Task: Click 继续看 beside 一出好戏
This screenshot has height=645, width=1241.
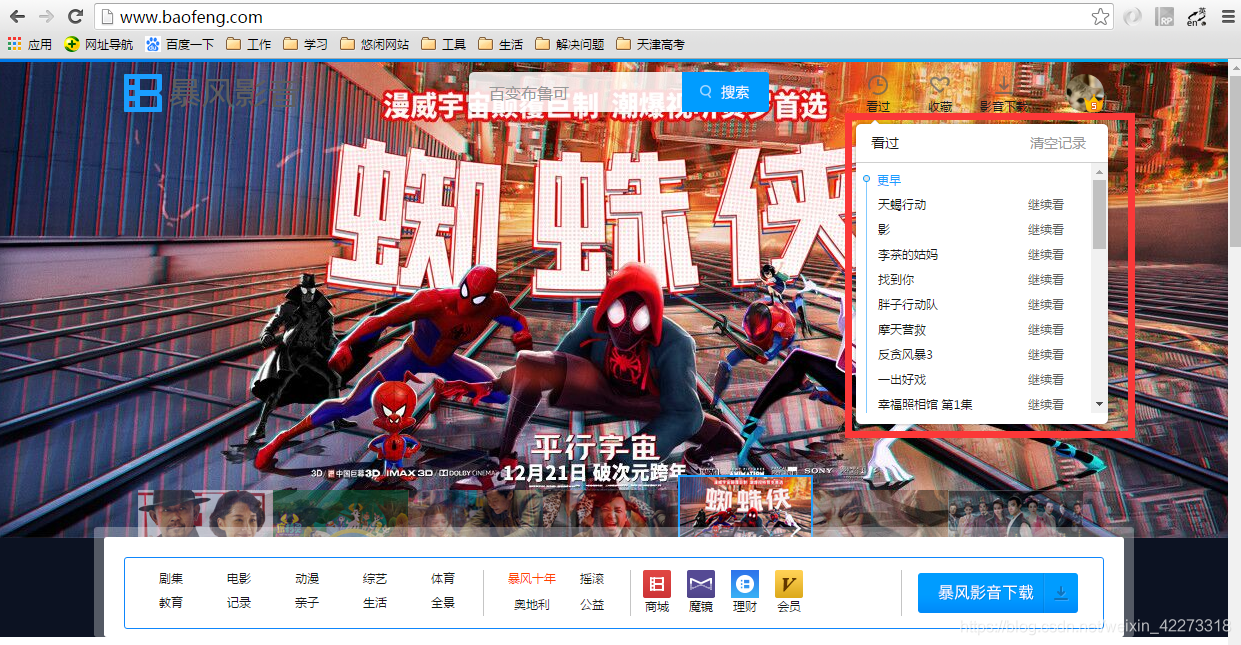Action: pos(1046,380)
